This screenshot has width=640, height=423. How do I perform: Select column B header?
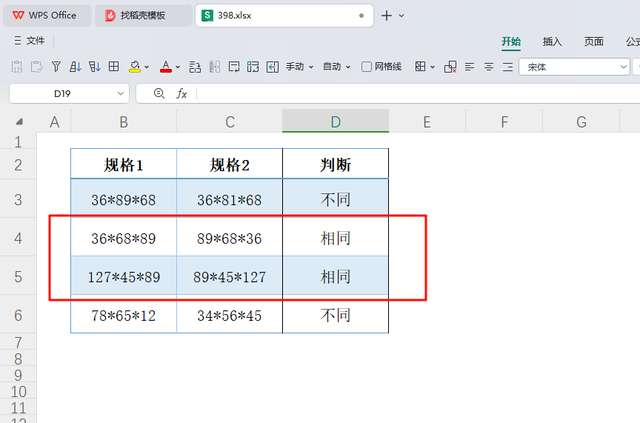[124, 122]
